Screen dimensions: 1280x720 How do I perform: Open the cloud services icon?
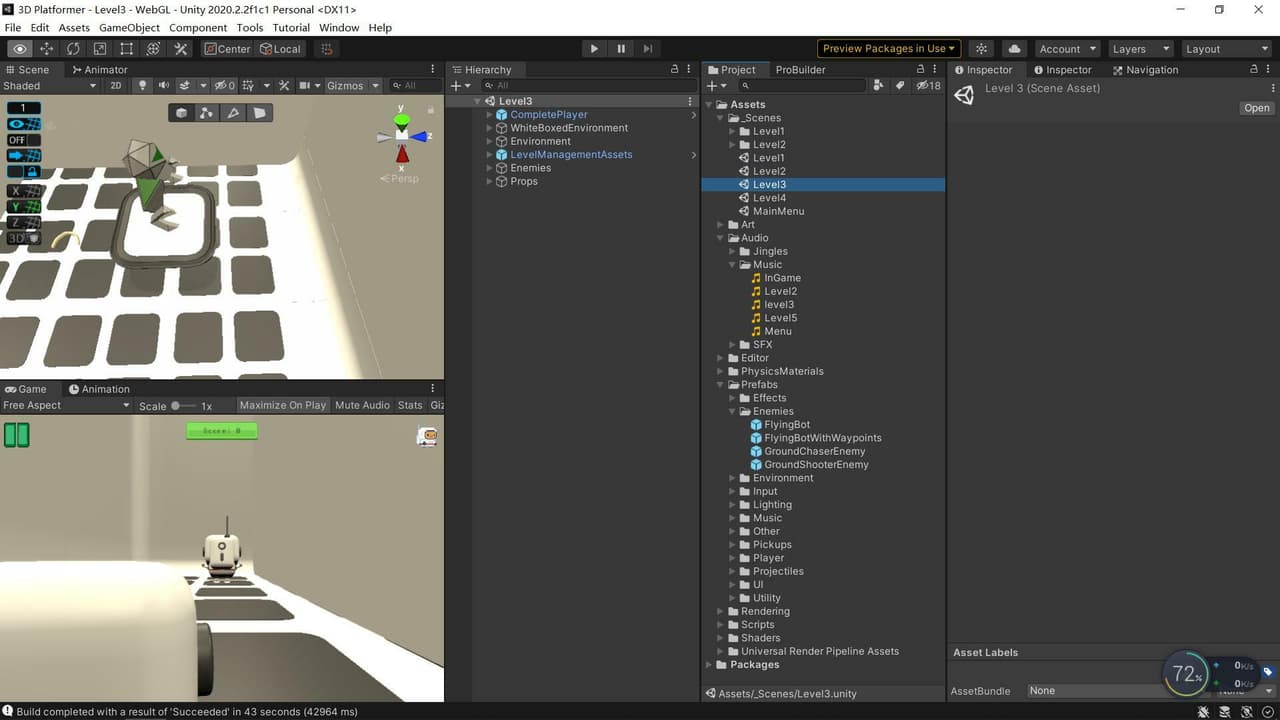[x=1015, y=48]
